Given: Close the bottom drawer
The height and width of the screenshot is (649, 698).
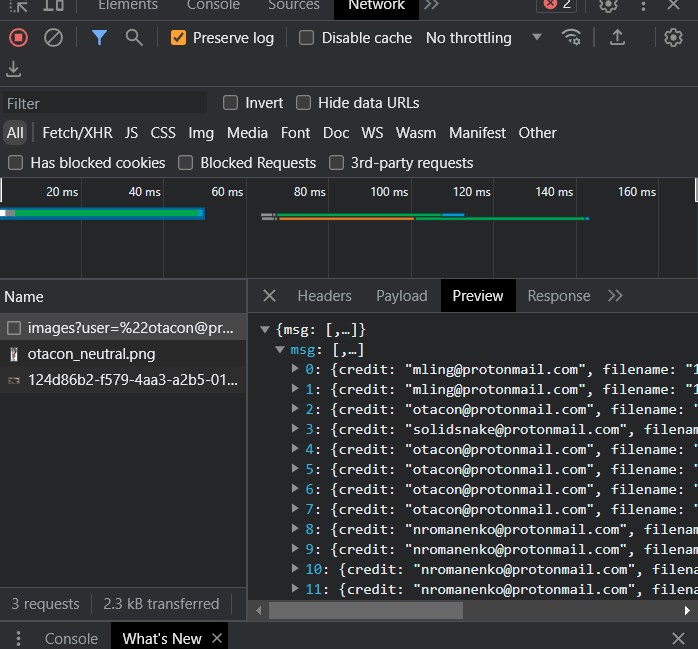Looking at the screenshot, I should tap(678, 638).
